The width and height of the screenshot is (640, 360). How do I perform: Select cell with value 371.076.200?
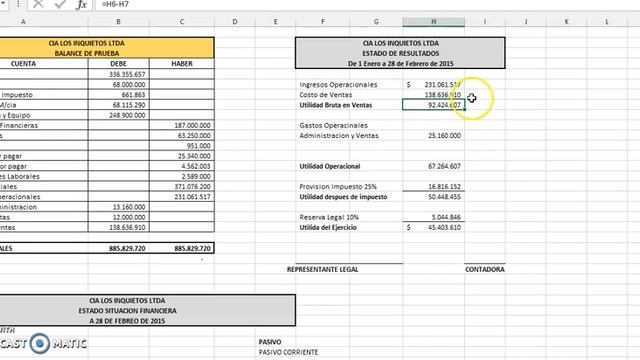pyautogui.click(x=182, y=187)
